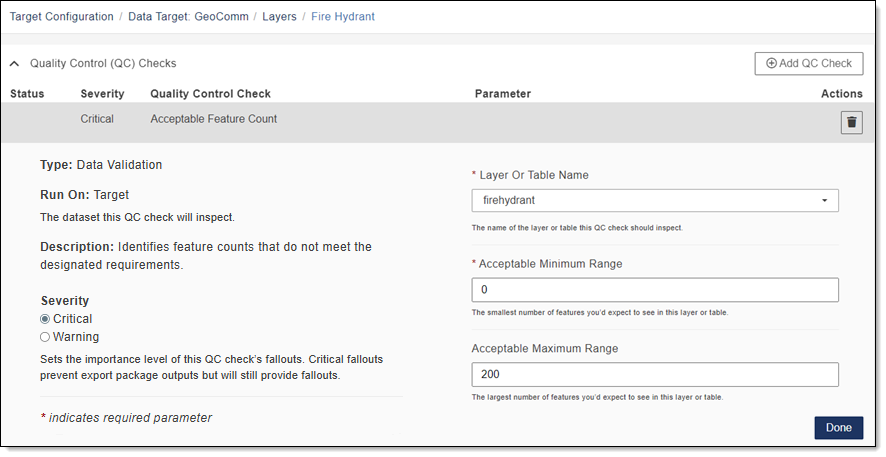Open Data Target: GeoComm breadcrumb
This screenshot has width=886, height=457.
187,17
